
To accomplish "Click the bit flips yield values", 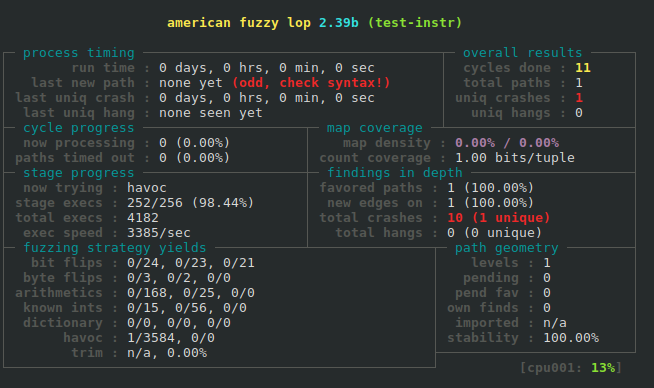I will 191,263.
